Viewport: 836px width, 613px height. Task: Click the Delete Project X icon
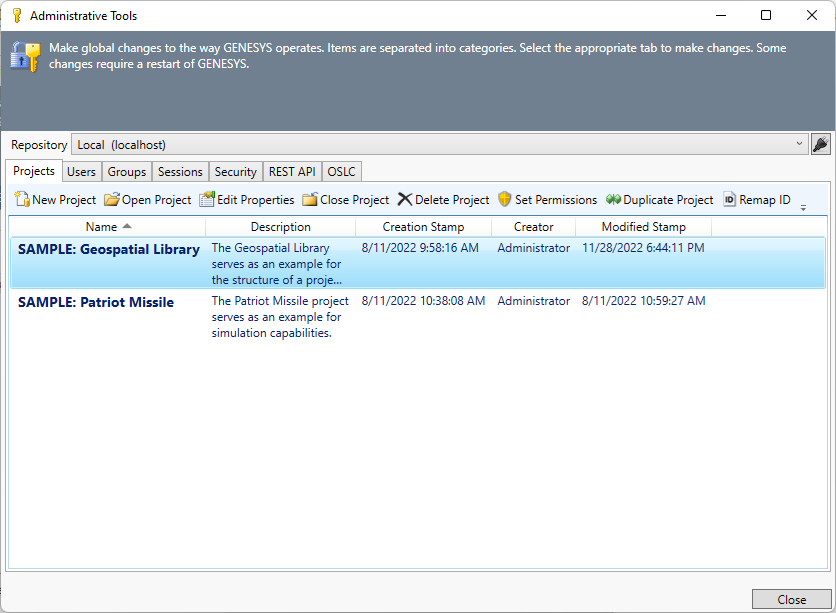(405, 200)
